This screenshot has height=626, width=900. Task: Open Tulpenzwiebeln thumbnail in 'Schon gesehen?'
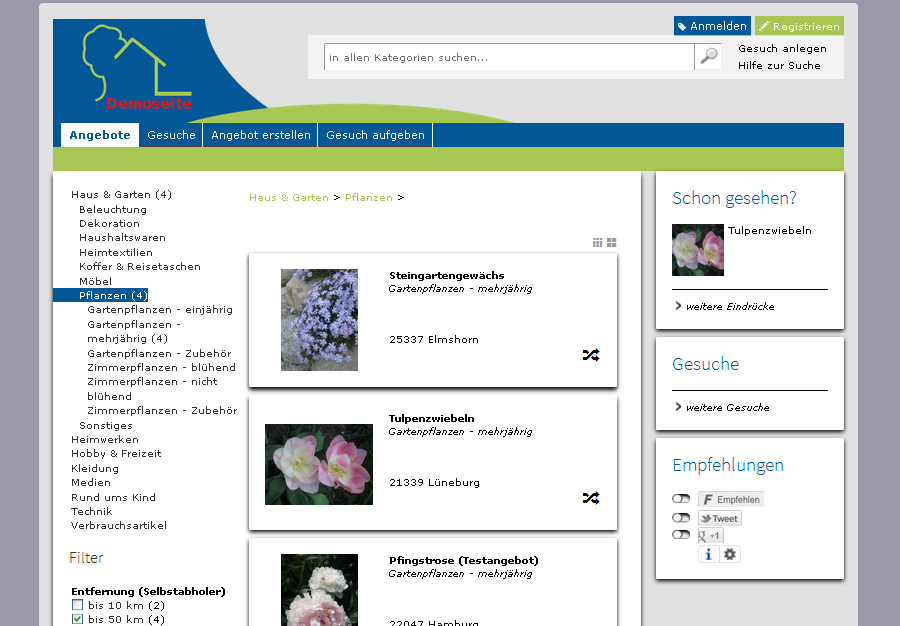point(698,250)
